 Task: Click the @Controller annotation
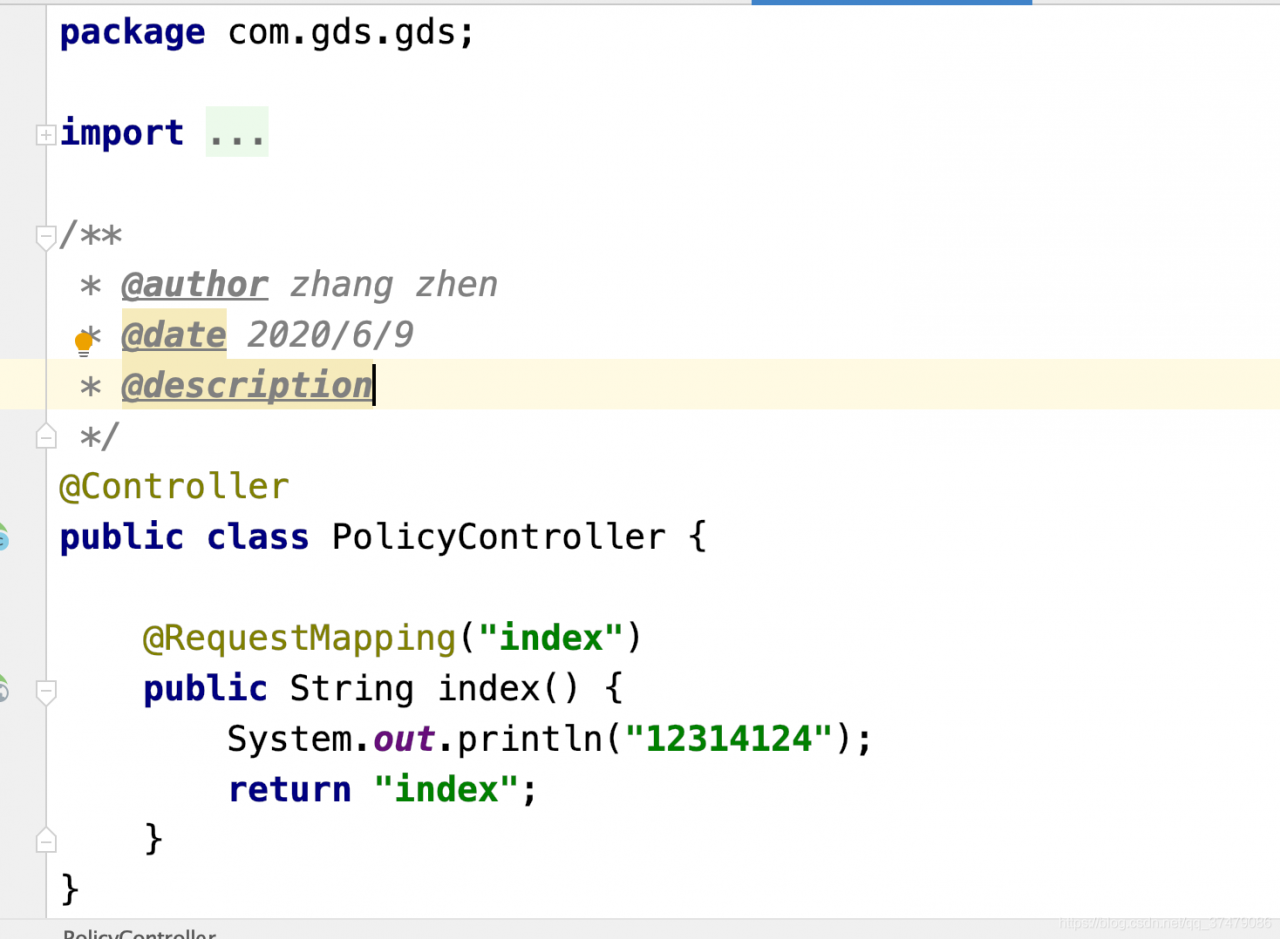tap(174, 487)
